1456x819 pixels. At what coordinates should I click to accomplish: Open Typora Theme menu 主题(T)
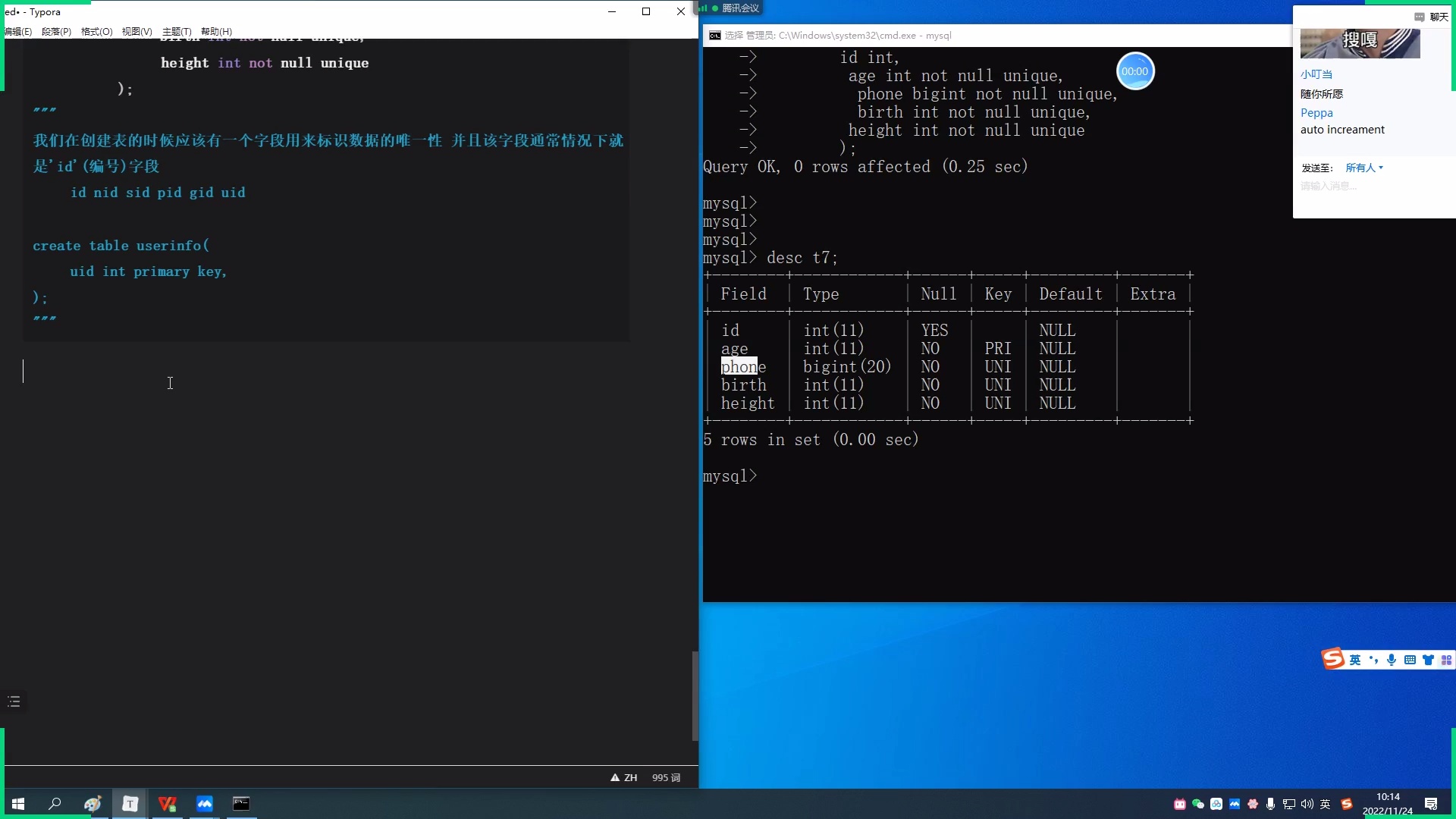(177, 31)
